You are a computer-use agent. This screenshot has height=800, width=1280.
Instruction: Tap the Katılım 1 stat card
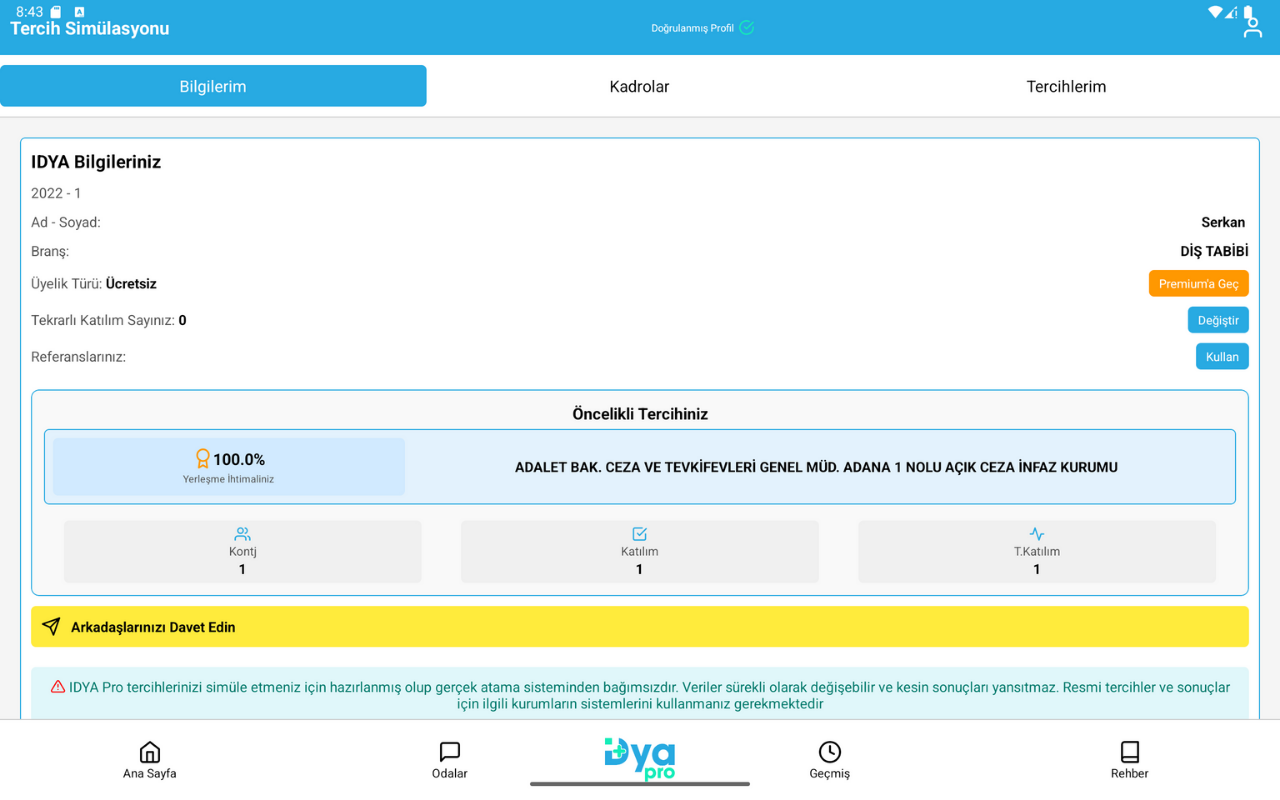point(640,551)
